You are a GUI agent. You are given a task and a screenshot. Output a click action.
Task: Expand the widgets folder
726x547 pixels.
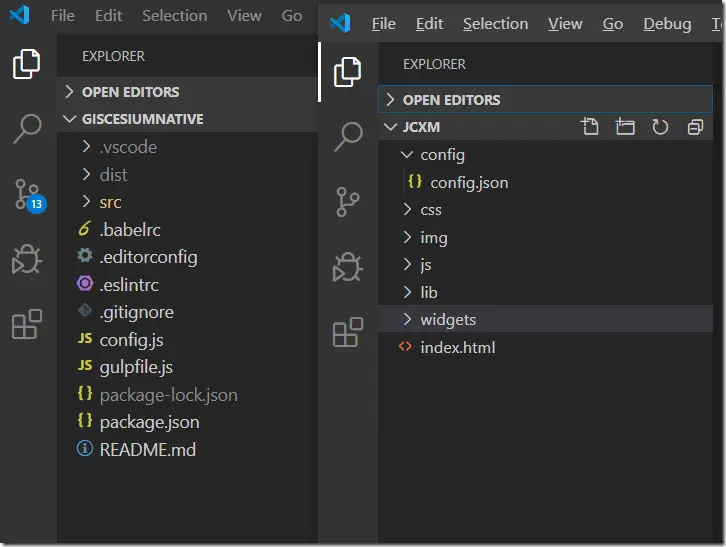click(448, 320)
